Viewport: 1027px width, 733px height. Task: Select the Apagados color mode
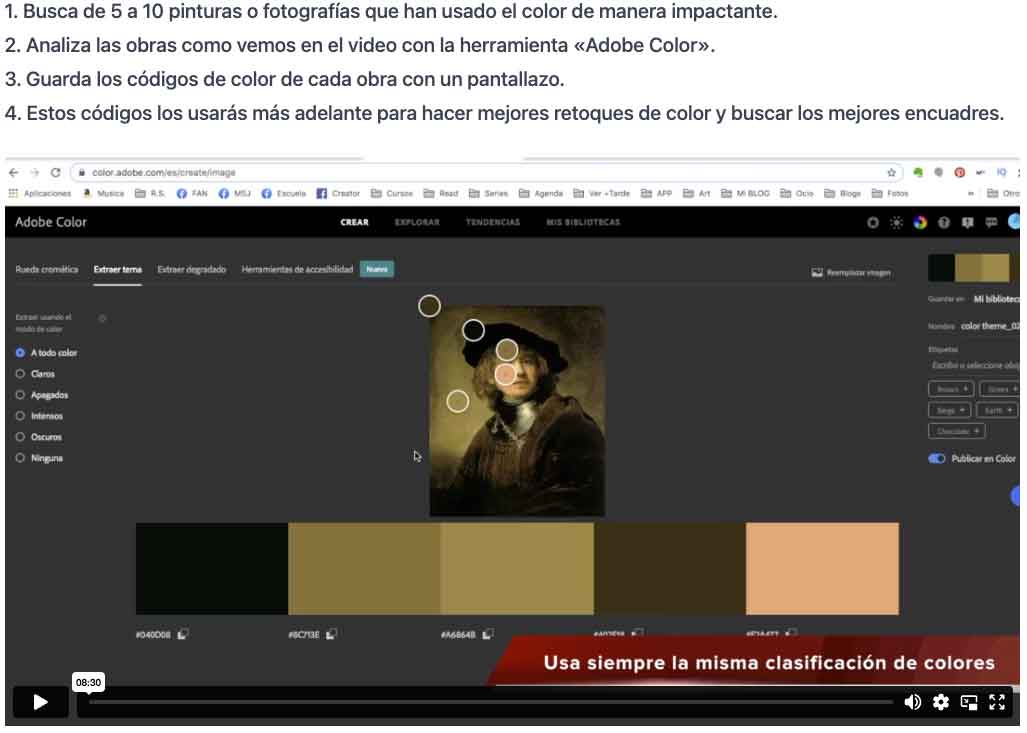42,394
